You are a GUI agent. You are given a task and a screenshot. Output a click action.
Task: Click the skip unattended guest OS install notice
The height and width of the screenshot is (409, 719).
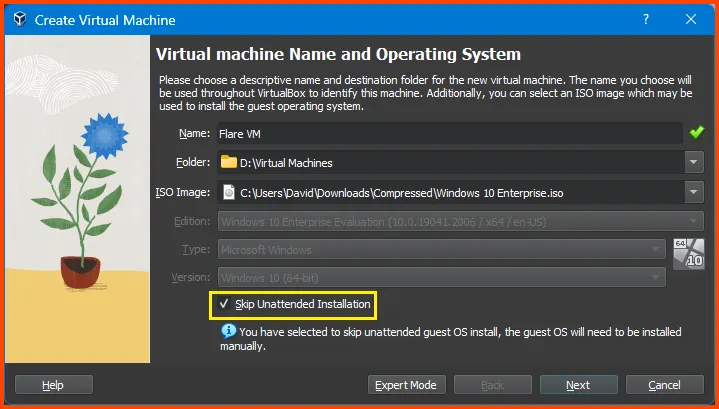tap(451, 338)
